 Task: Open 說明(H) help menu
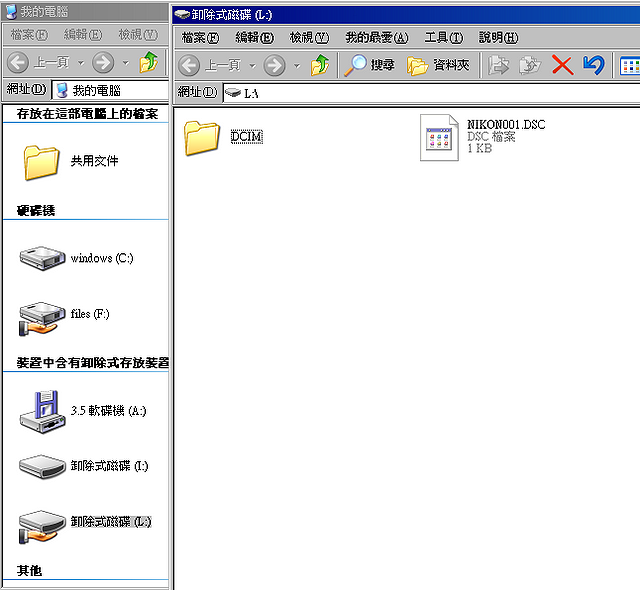click(498, 38)
